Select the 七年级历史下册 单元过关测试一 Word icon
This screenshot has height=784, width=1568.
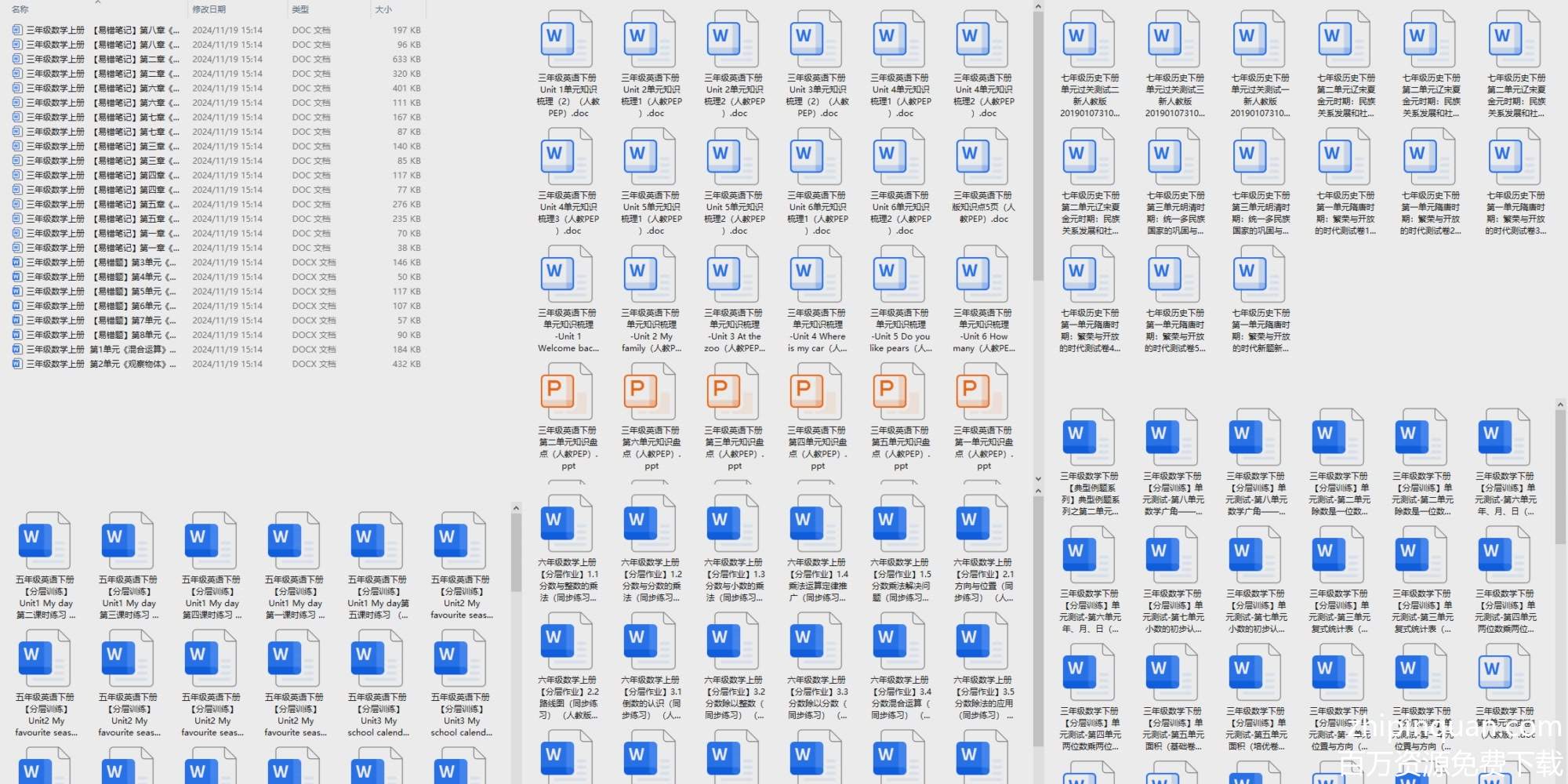tap(1259, 39)
